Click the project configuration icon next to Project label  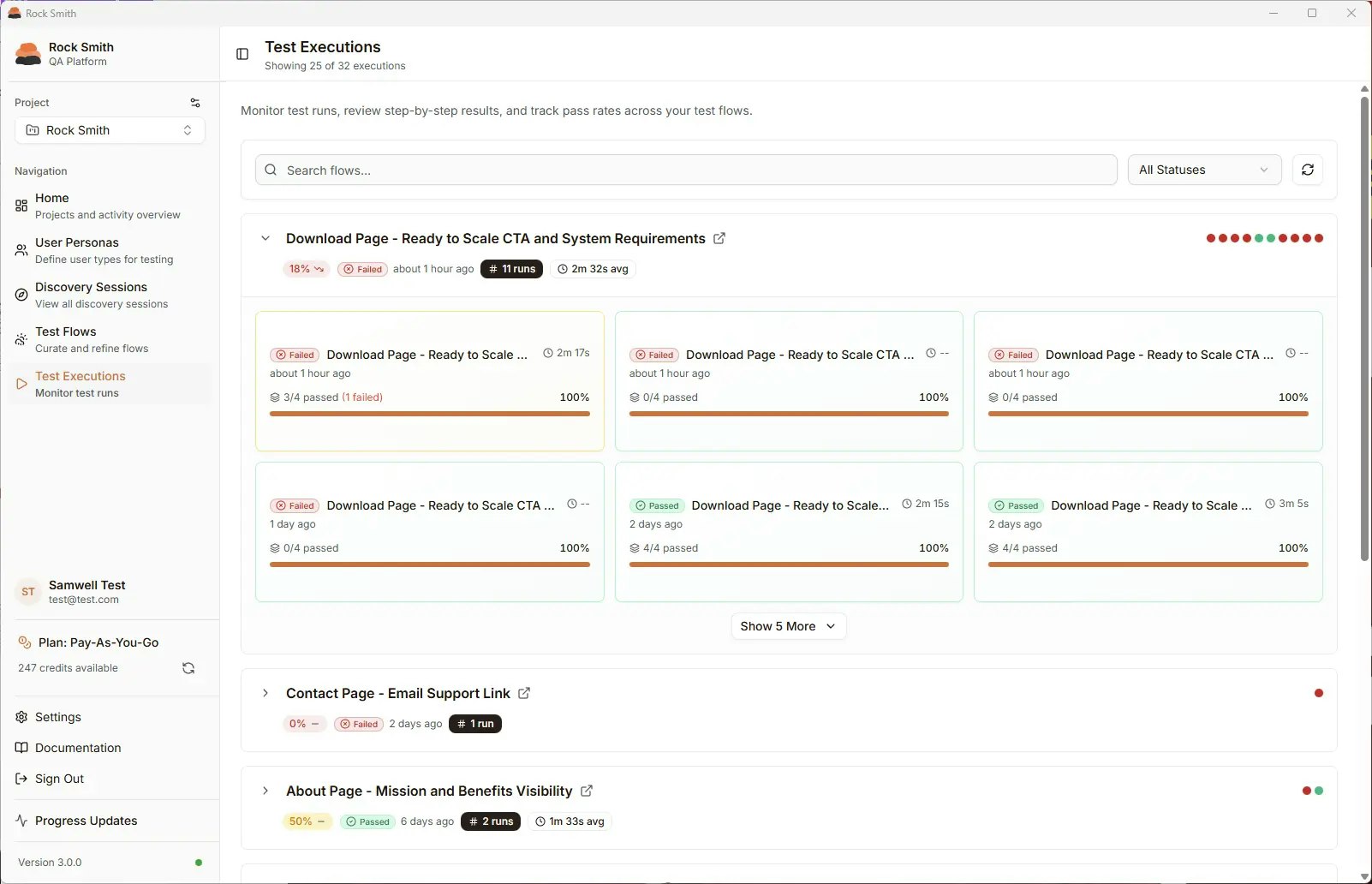(x=195, y=102)
